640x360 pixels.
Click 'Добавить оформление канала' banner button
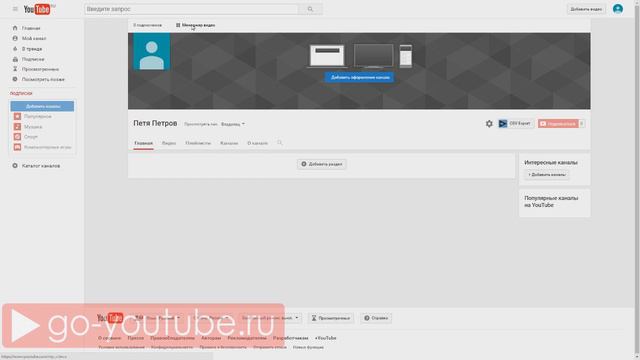point(360,78)
